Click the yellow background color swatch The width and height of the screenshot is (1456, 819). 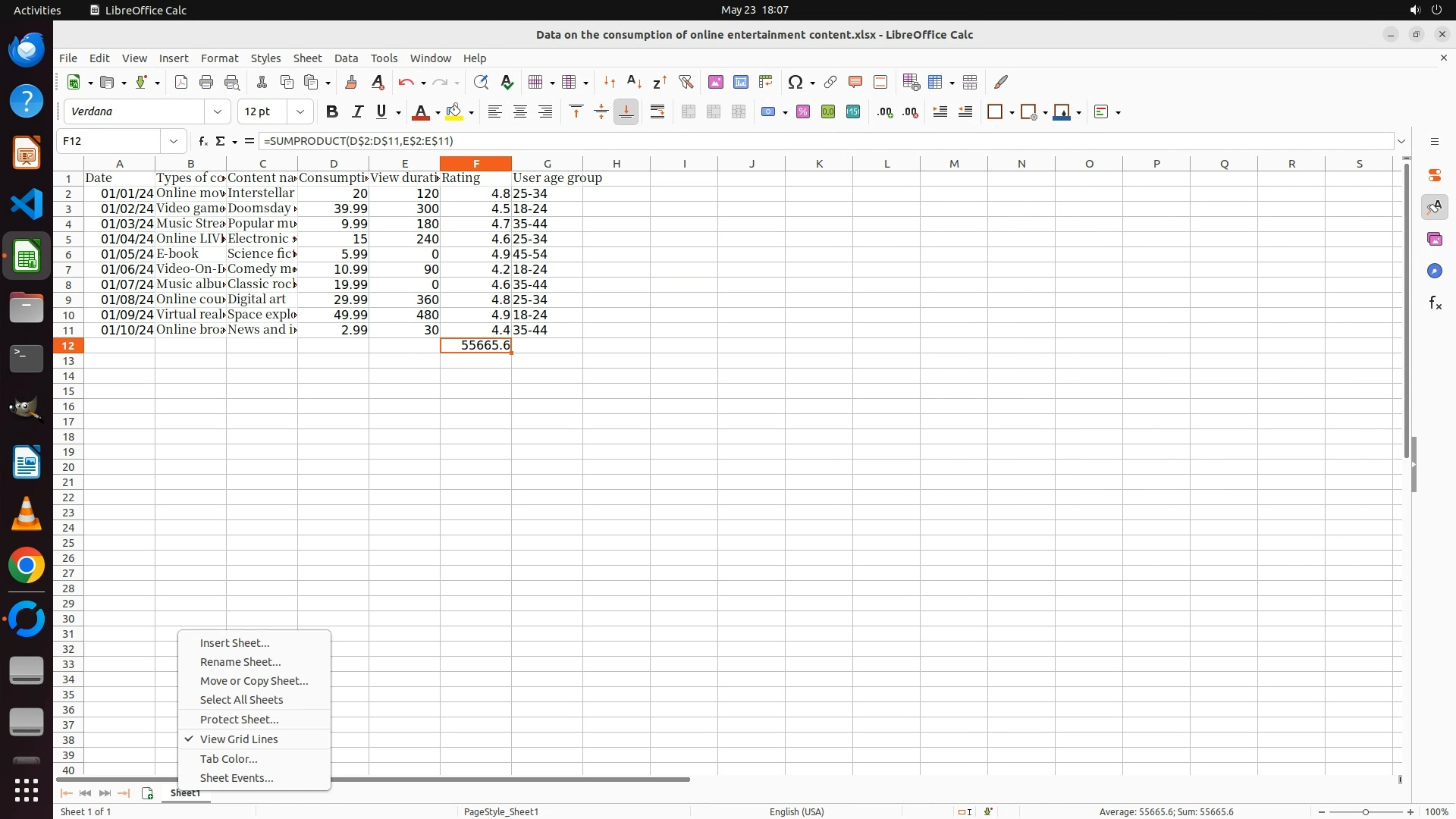click(453, 112)
